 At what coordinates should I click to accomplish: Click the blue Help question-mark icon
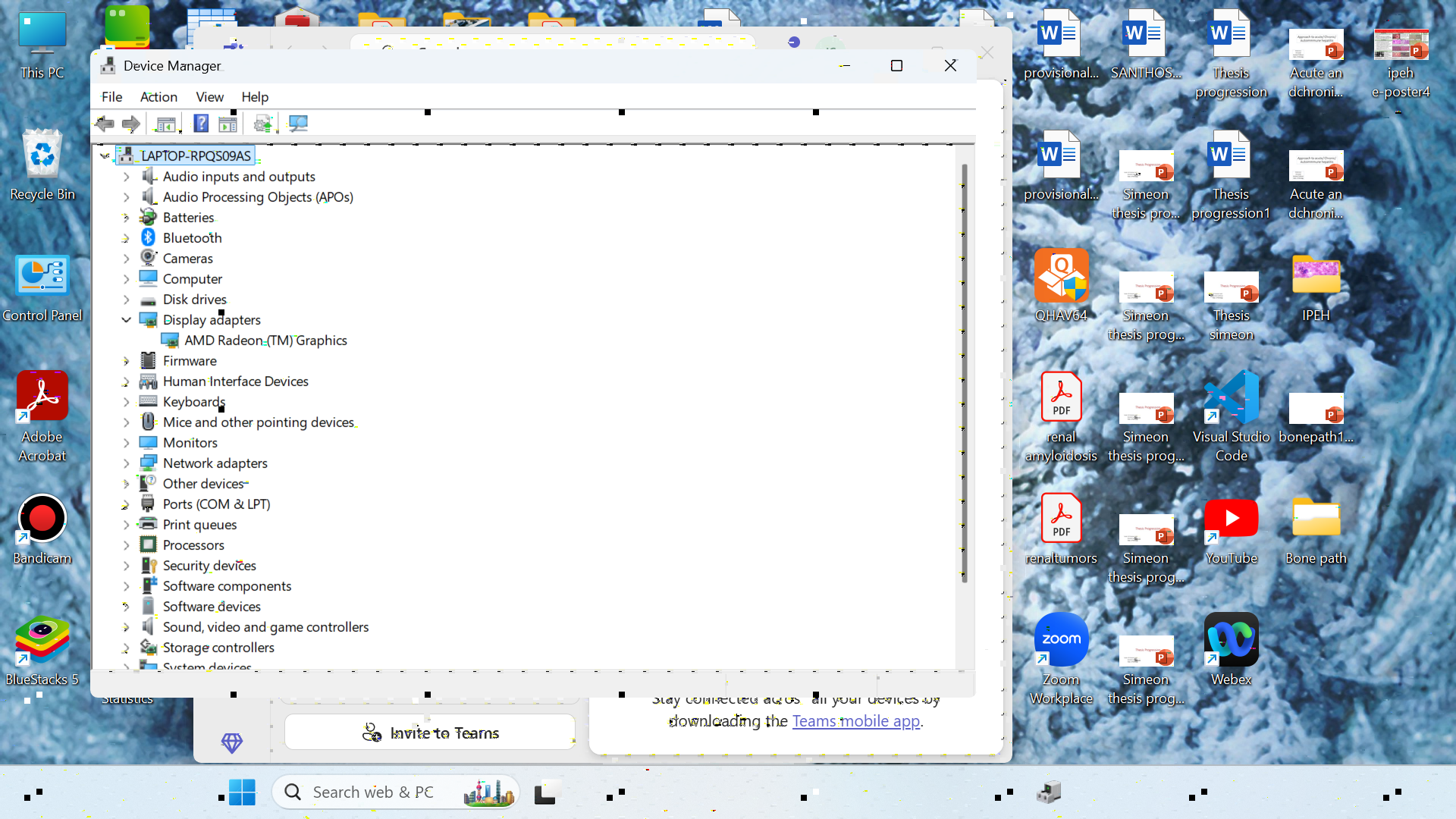[201, 124]
